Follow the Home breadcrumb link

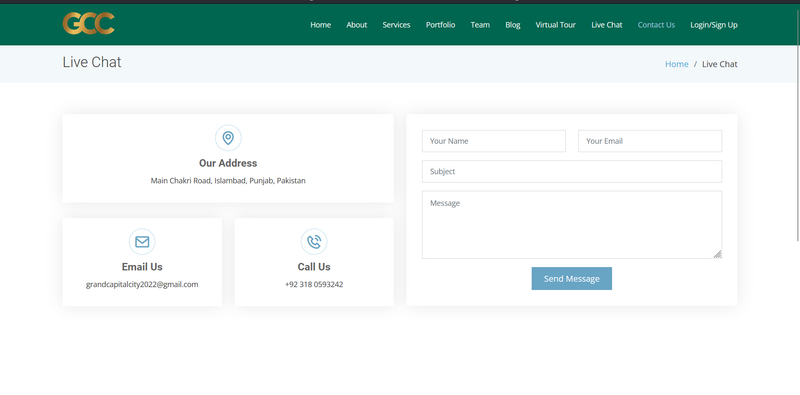[677, 64]
